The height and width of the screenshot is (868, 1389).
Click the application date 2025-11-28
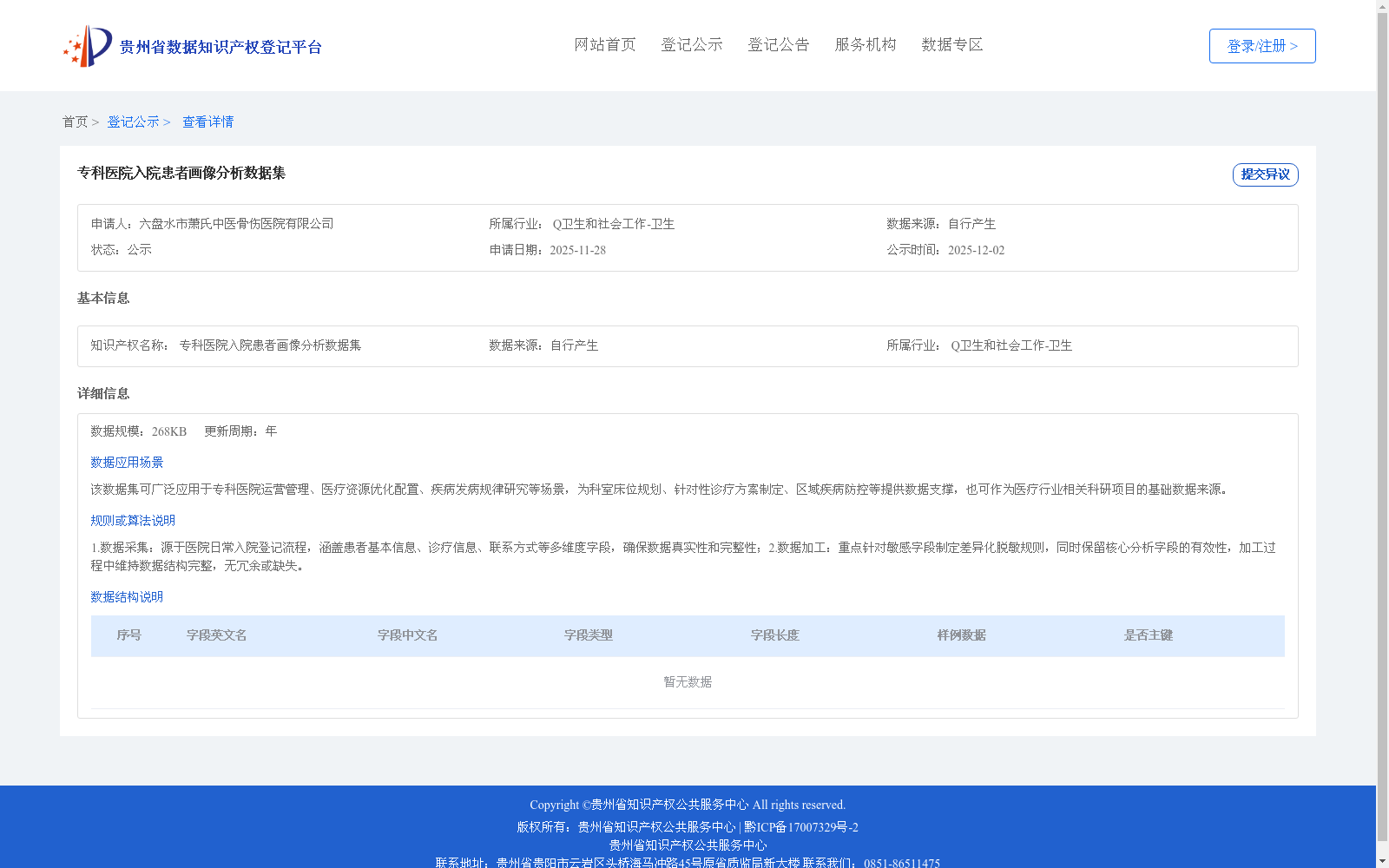click(577, 250)
